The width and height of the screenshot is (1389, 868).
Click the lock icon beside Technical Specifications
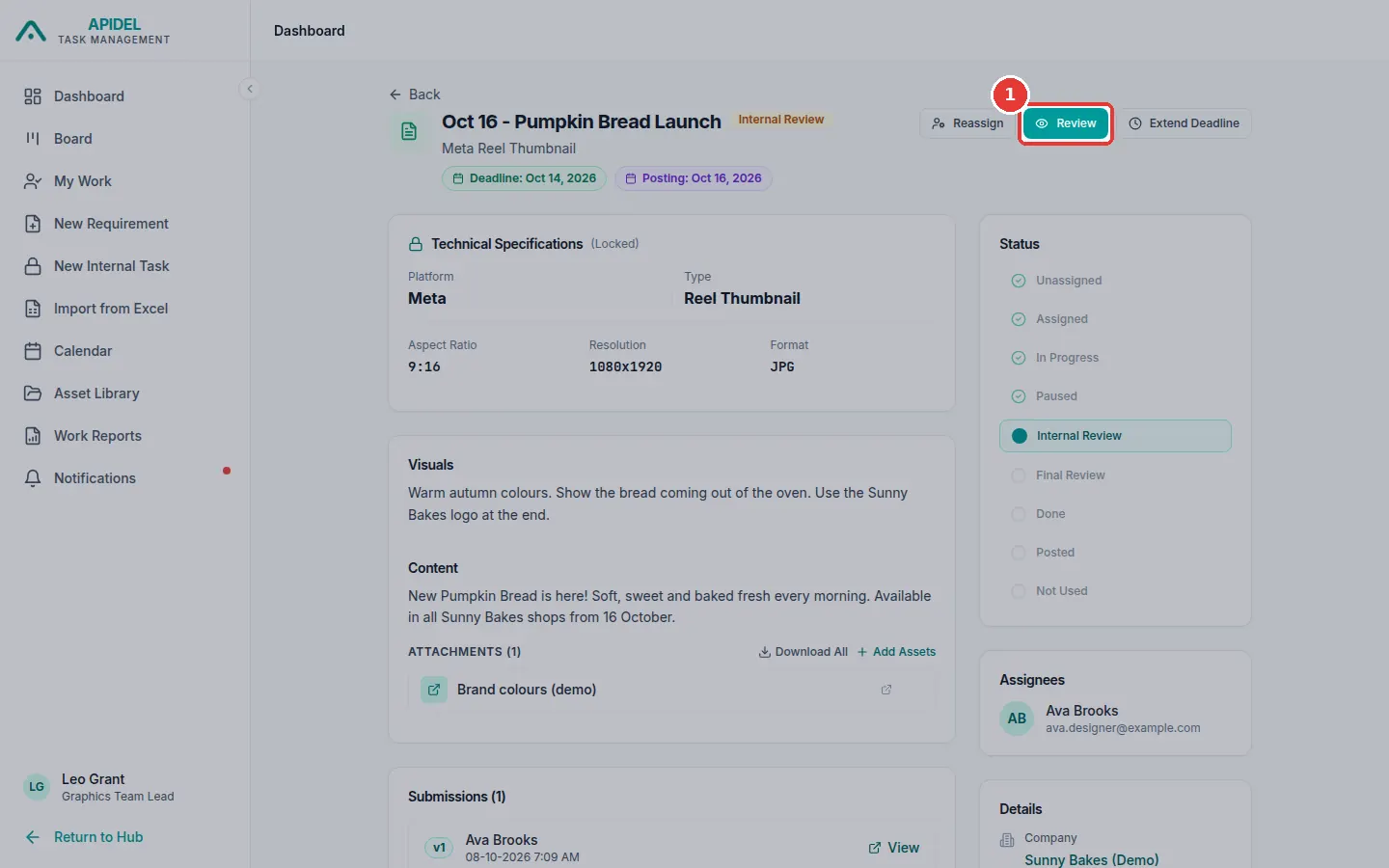click(x=416, y=244)
